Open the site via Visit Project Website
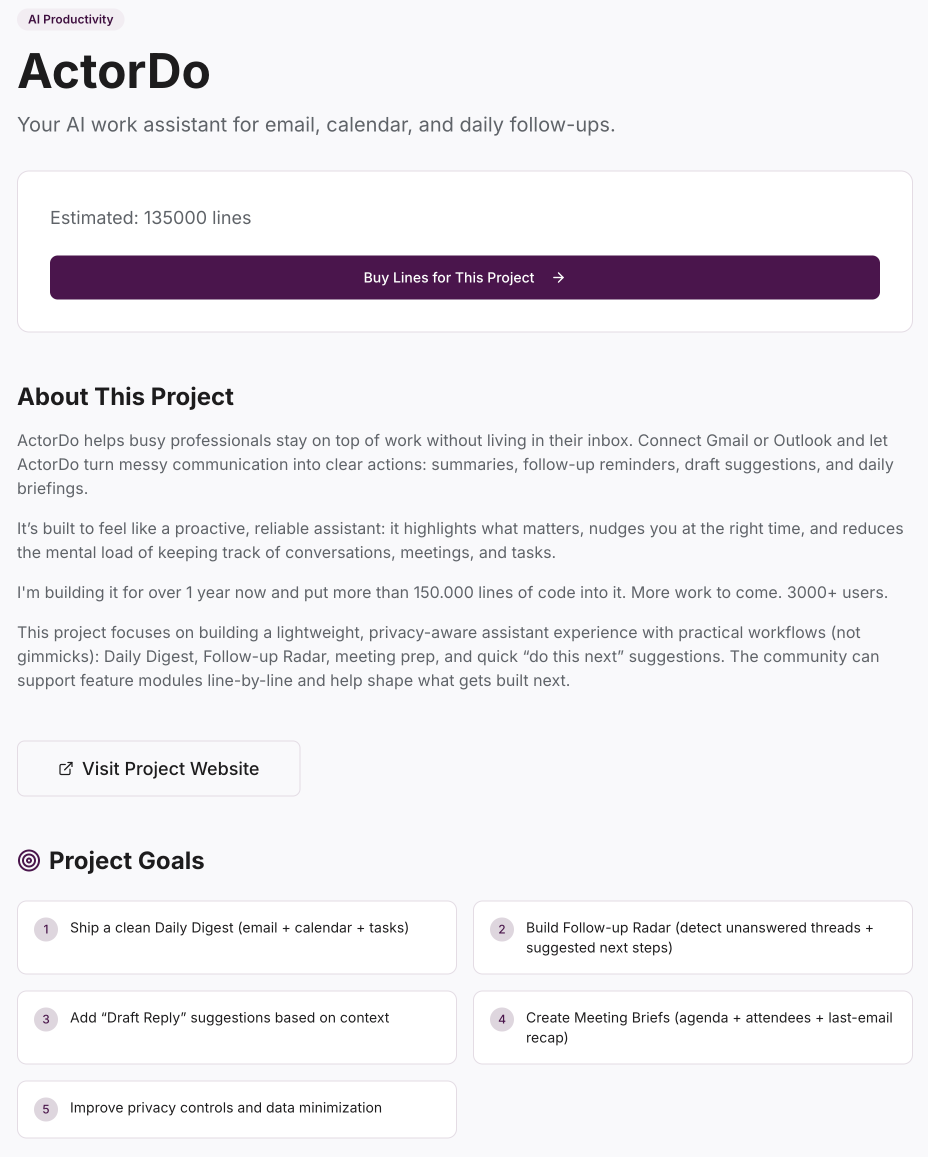 pos(158,768)
